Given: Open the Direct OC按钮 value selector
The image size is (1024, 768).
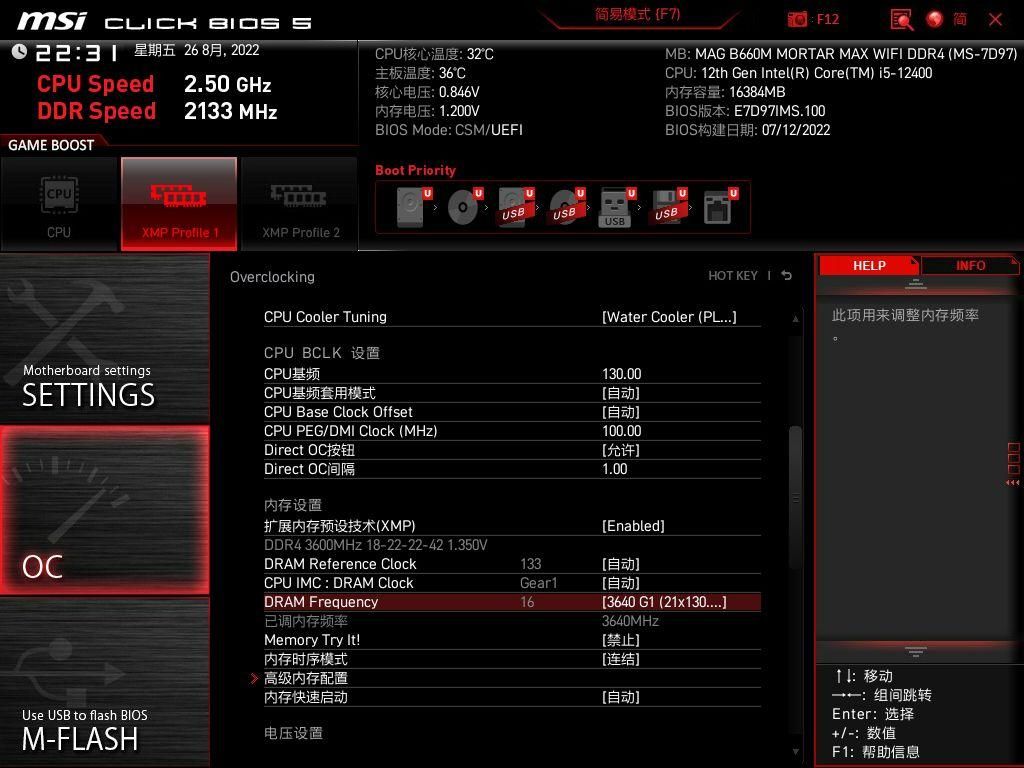Looking at the screenshot, I should [x=621, y=449].
